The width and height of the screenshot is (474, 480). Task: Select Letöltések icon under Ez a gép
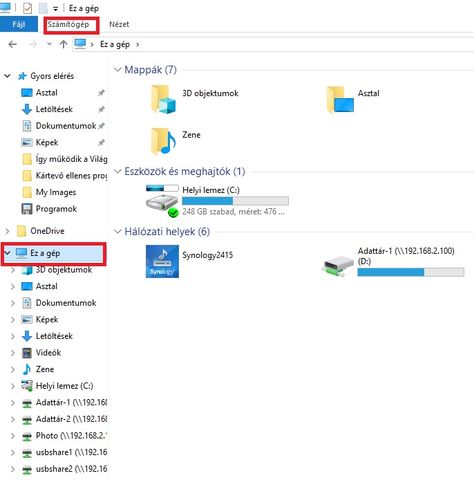click(27, 336)
